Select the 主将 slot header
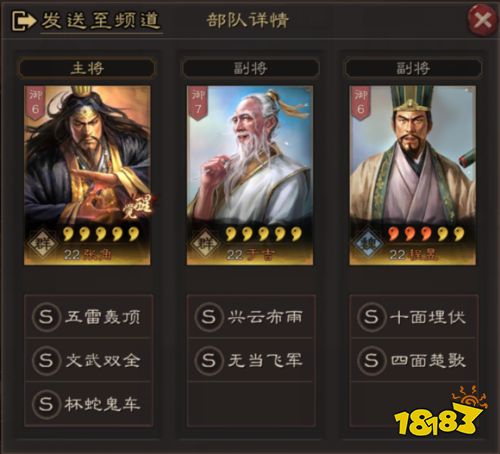Image resolution: width=500 pixels, height=454 pixels. 87,68
